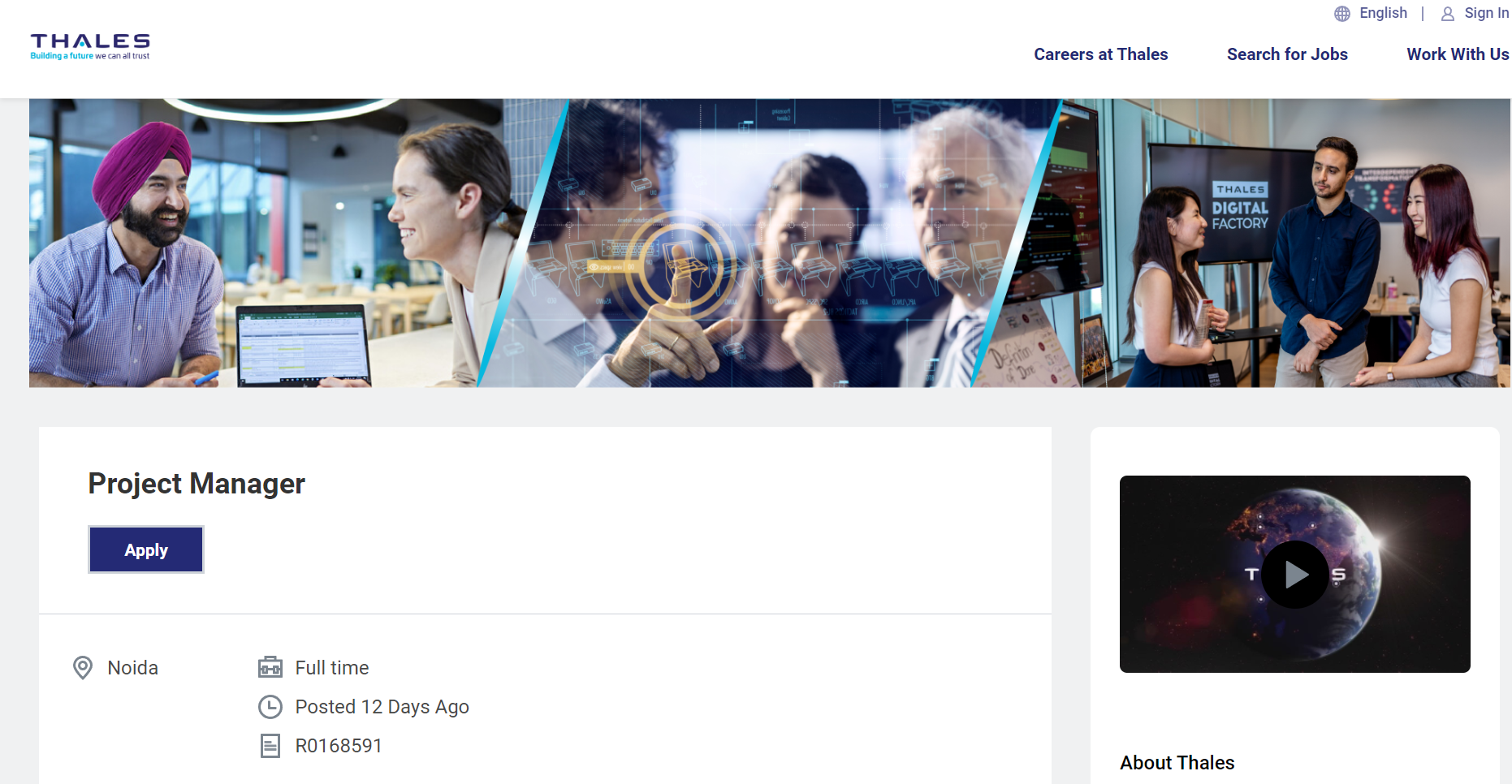Click the clock icon beside Posted 12 Days Ago
The height and width of the screenshot is (784, 1512).
coord(270,707)
